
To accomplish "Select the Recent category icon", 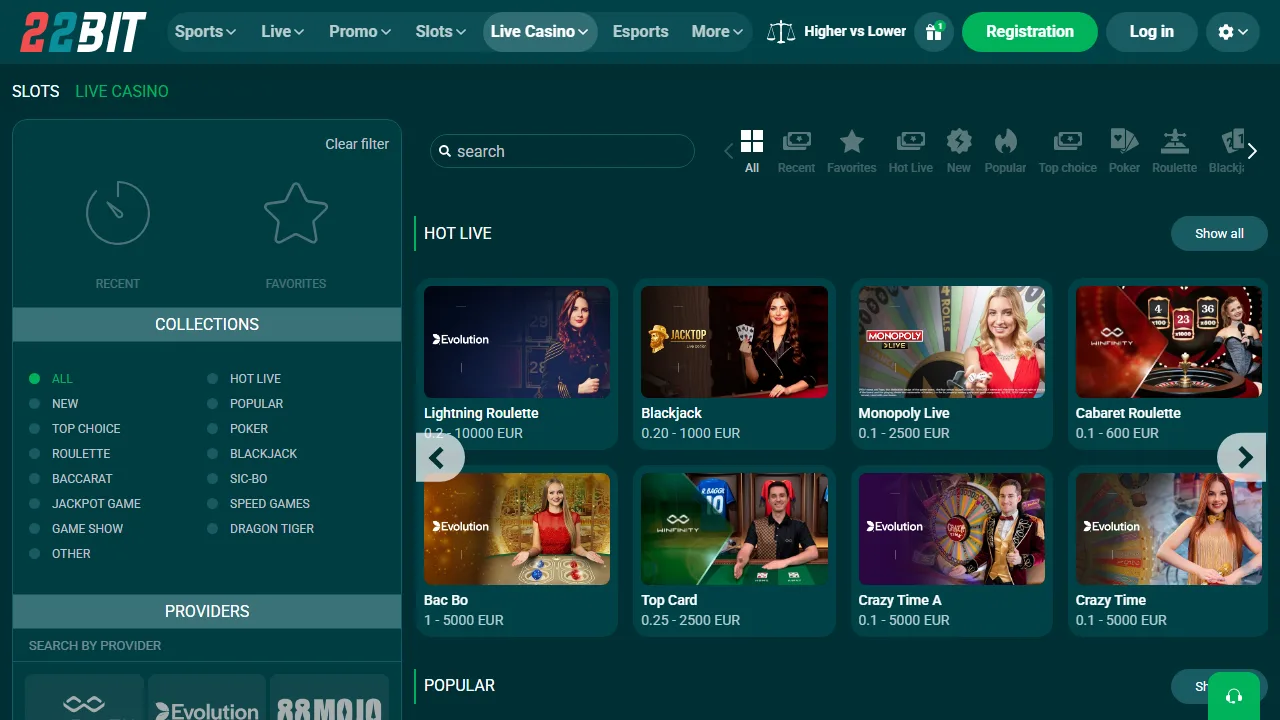I will (x=797, y=141).
